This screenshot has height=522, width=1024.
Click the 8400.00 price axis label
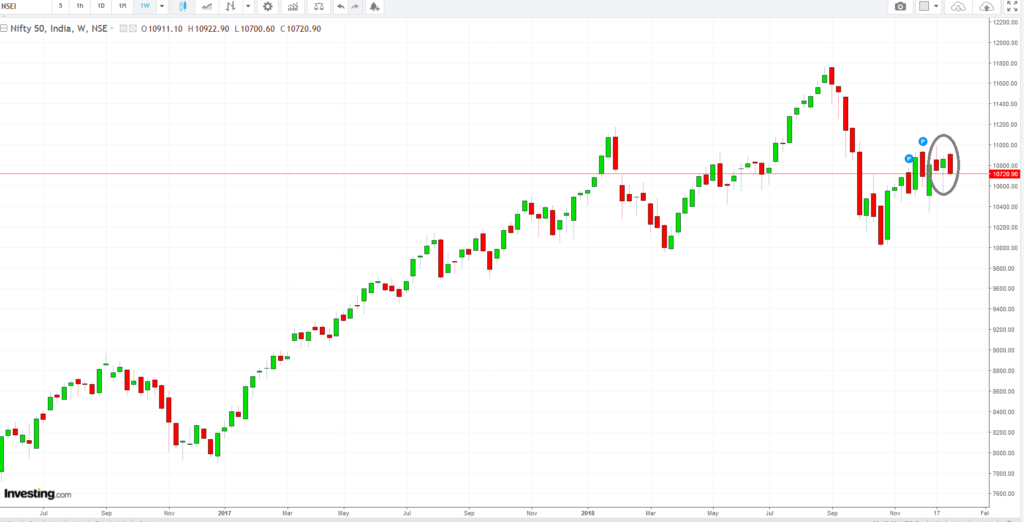pos(1006,412)
